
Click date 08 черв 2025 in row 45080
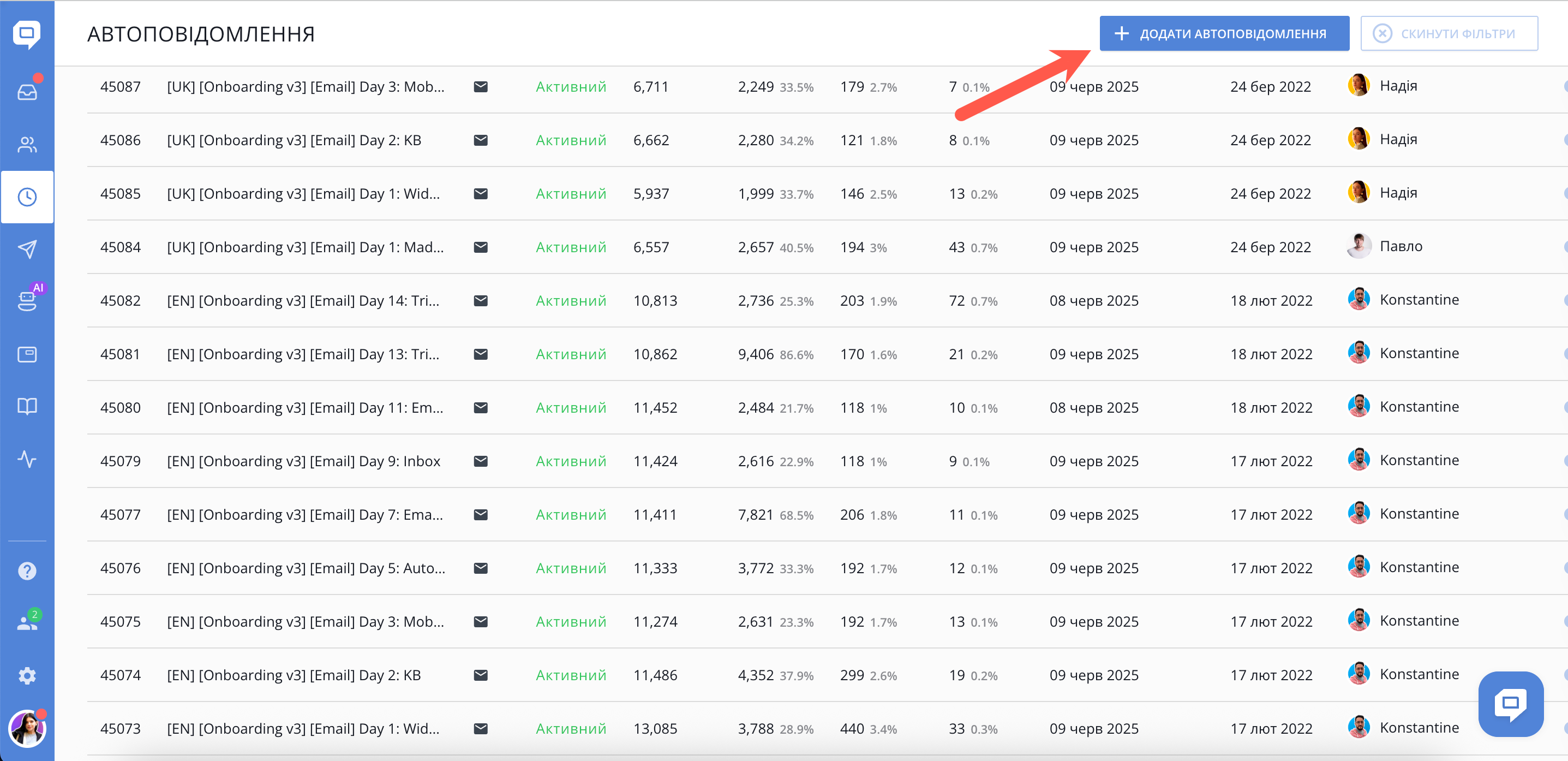point(1094,408)
